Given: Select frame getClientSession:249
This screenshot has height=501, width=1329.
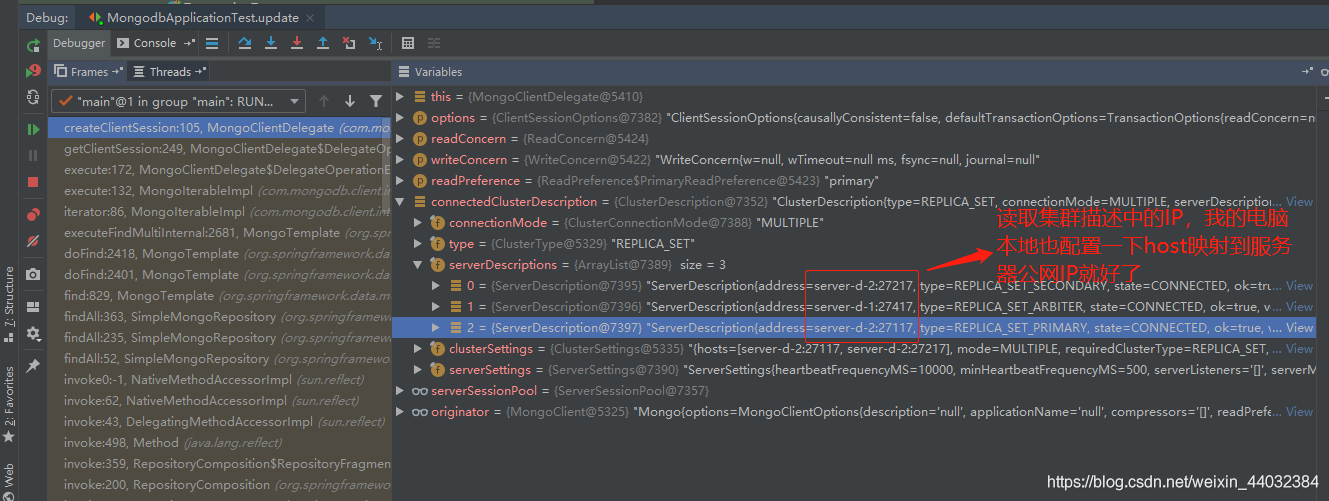Looking at the screenshot, I should (220, 149).
